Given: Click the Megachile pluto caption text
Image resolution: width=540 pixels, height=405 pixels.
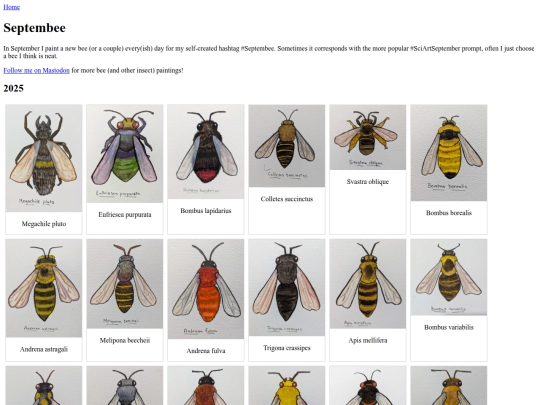Looking at the screenshot, I should [x=44, y=224].
